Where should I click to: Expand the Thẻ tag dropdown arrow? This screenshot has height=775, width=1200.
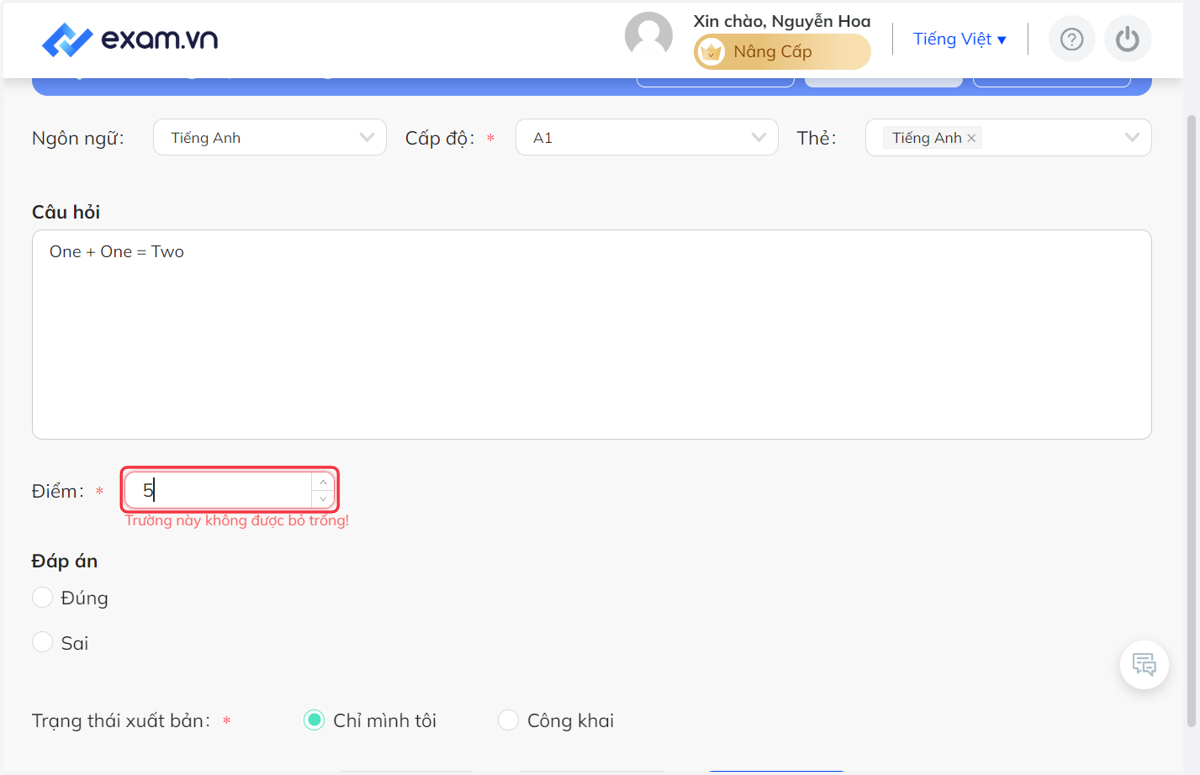(x=1132, y=138)
